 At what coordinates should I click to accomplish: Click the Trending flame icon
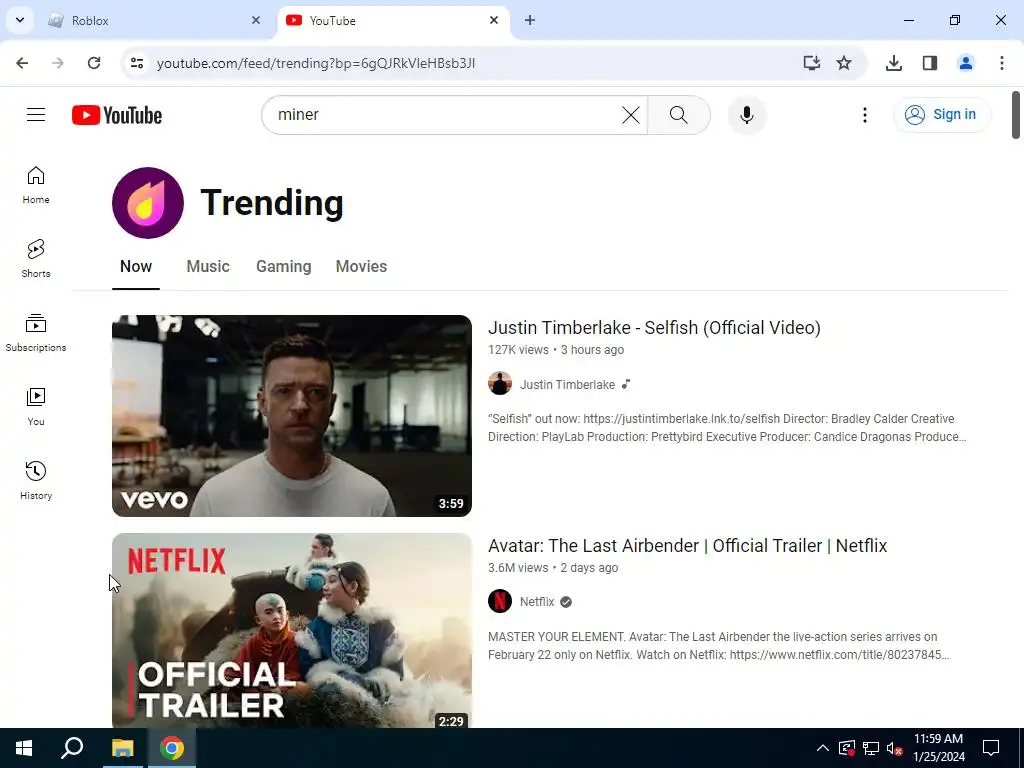(x=148, y=203)
